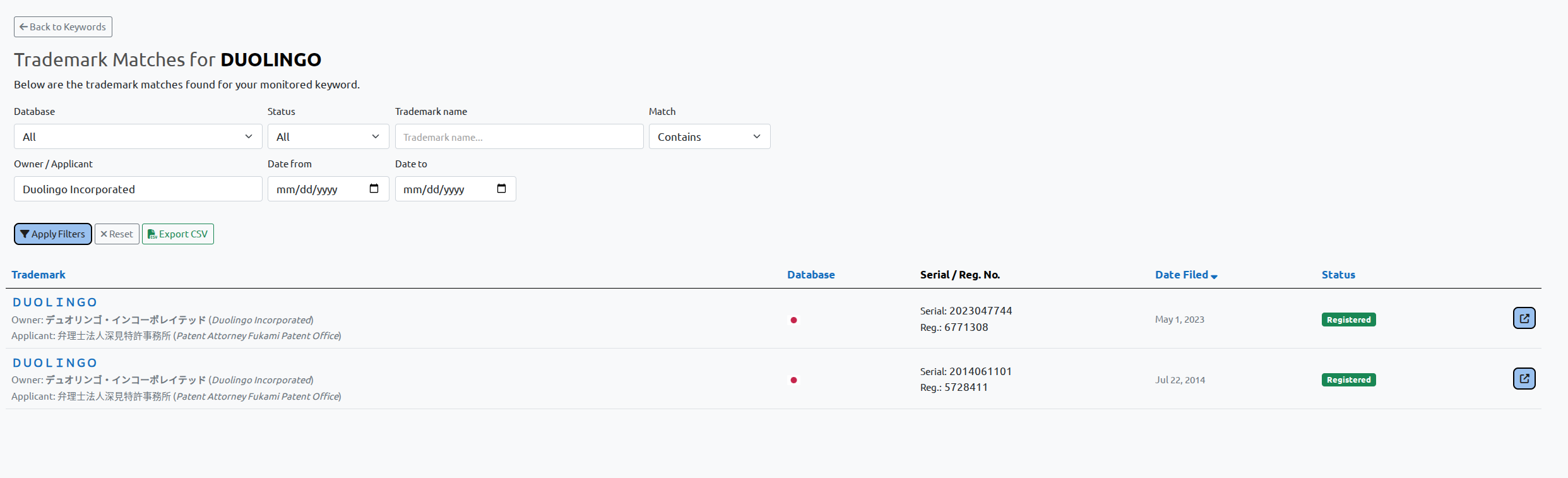Open the calendar picker for Date to
1568x478 pixels.
point(501,189)
